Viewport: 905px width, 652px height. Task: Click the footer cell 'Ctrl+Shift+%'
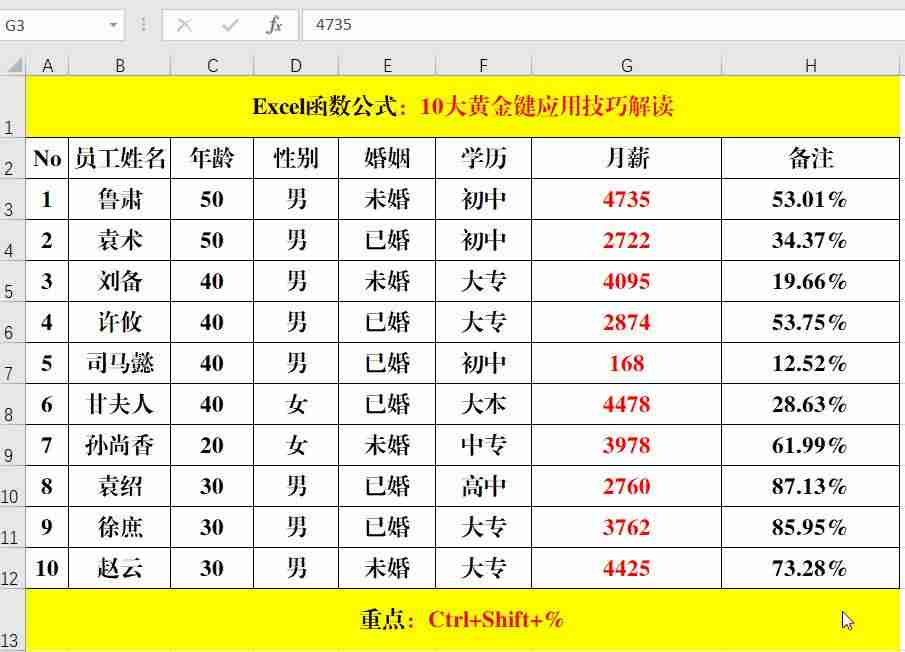pyautogui.click(x=462, y=620)
